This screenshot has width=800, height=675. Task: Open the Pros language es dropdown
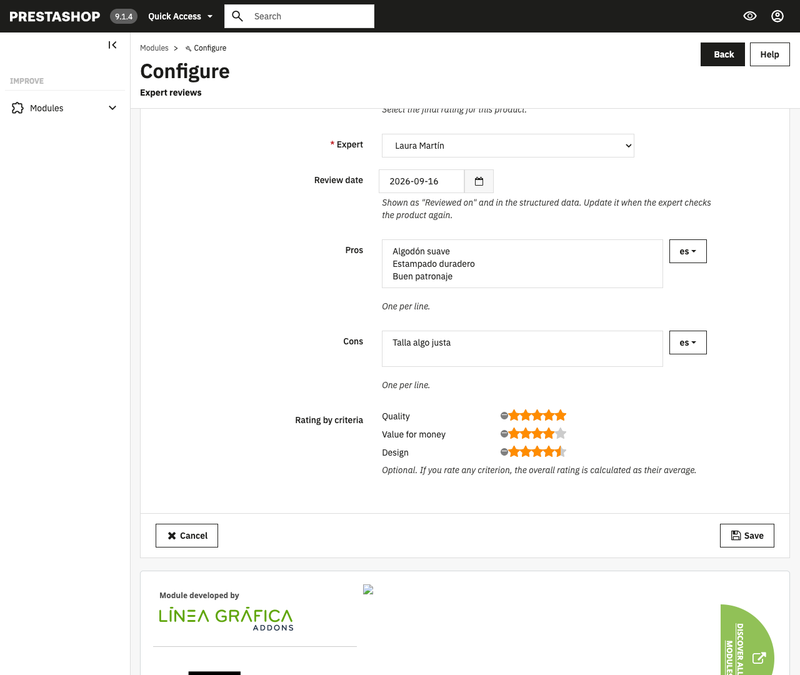pos(688,251)
